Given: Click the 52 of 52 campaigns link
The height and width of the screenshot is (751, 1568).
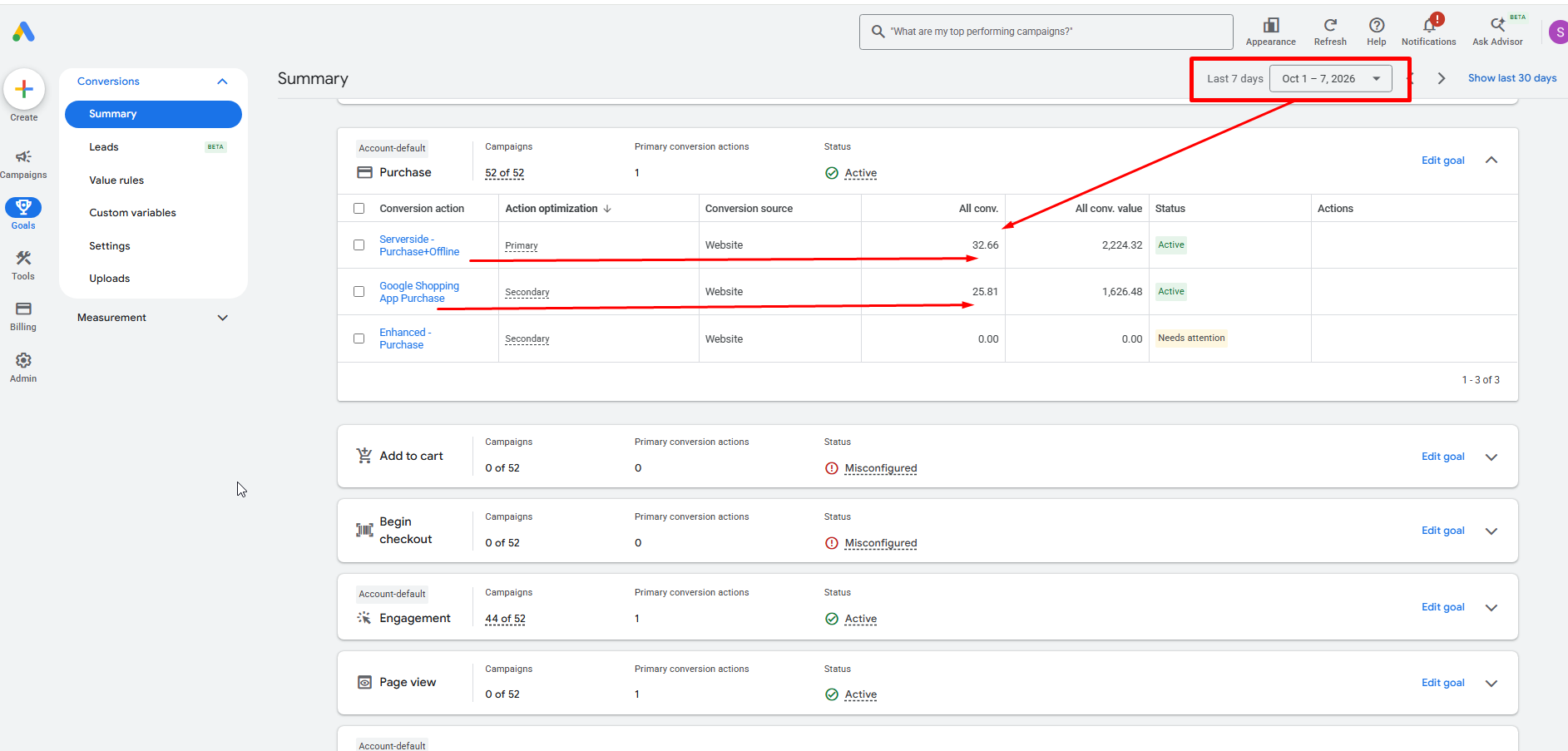Looking at the screenshot, I should click(504, 173).
